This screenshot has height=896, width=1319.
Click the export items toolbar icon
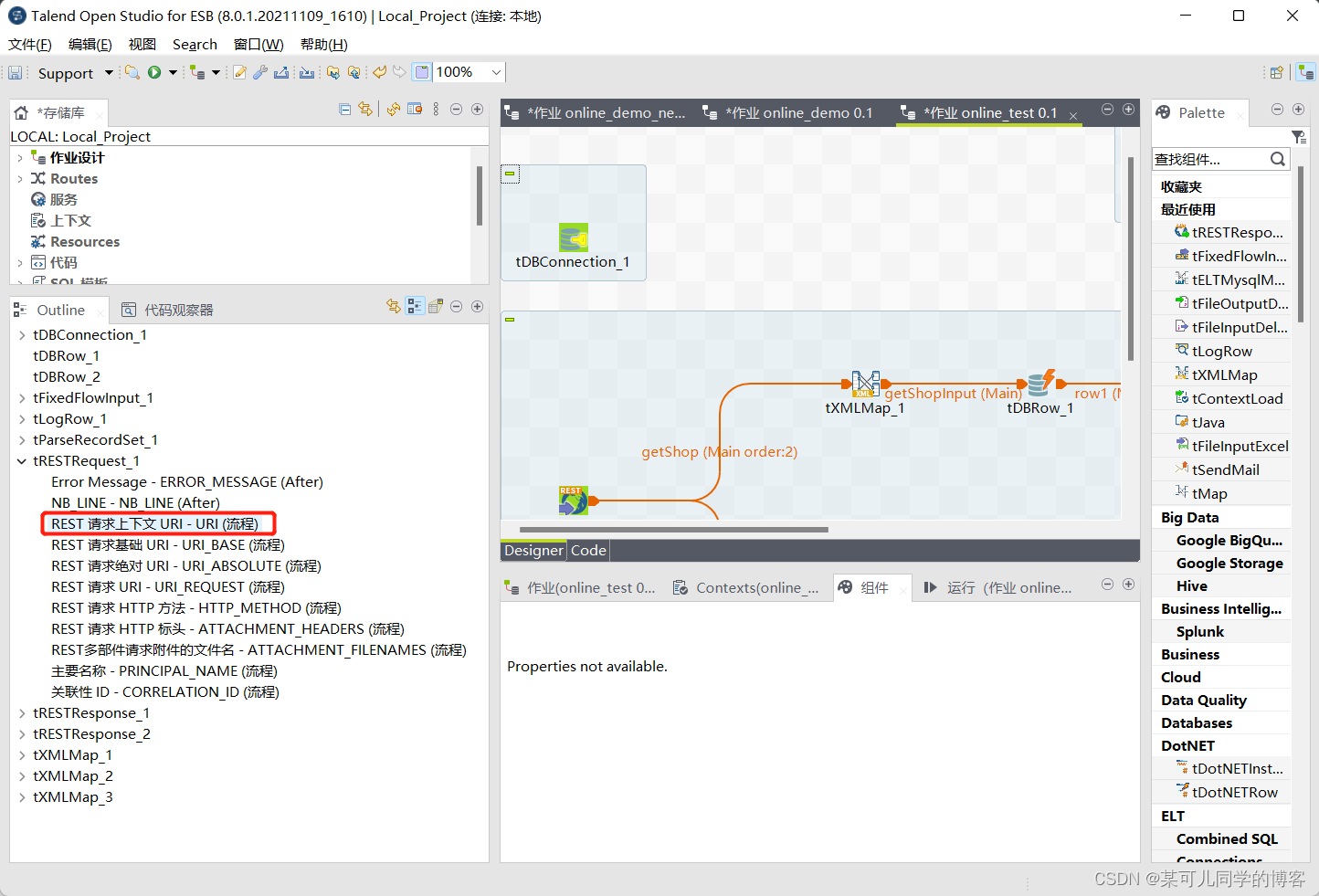point(281,72)
